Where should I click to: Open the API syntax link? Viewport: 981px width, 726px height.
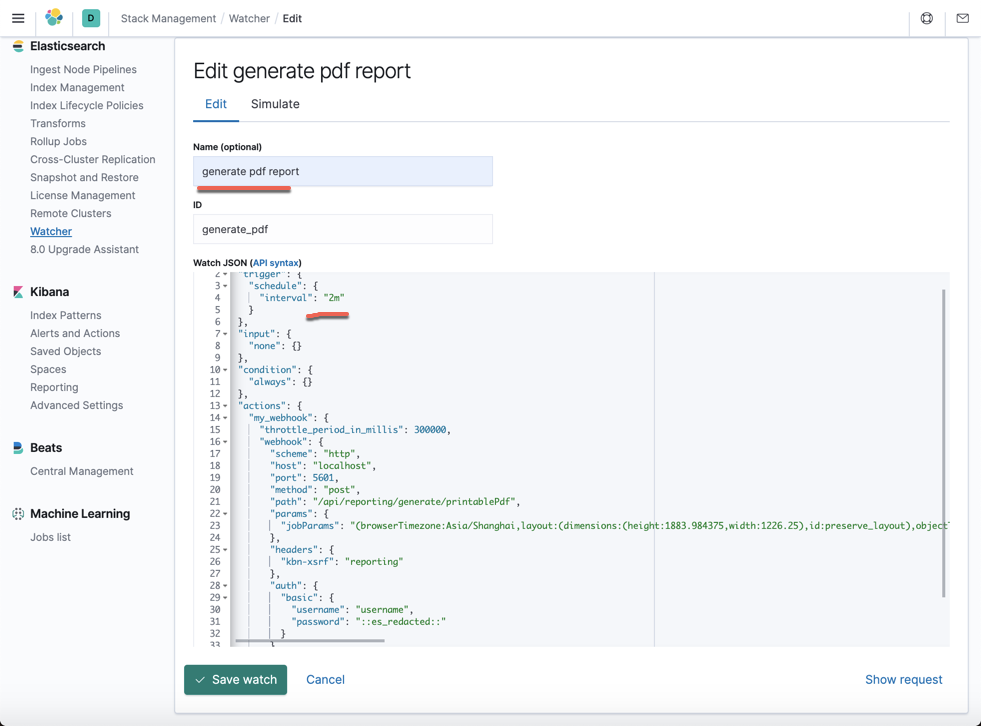point(275,263)
